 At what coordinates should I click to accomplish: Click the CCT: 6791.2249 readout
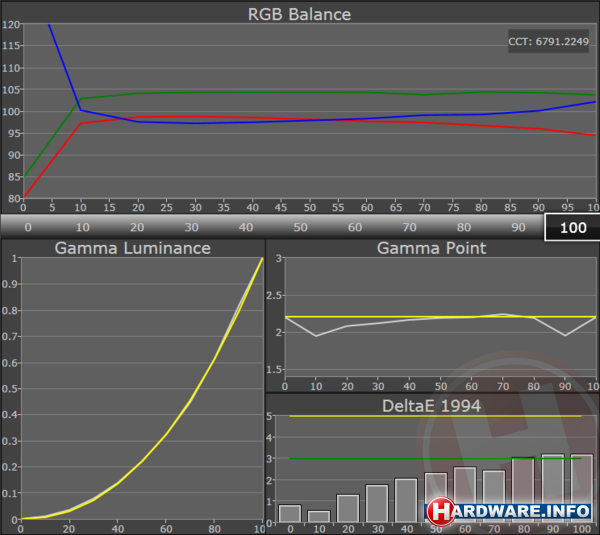[548, 41]
